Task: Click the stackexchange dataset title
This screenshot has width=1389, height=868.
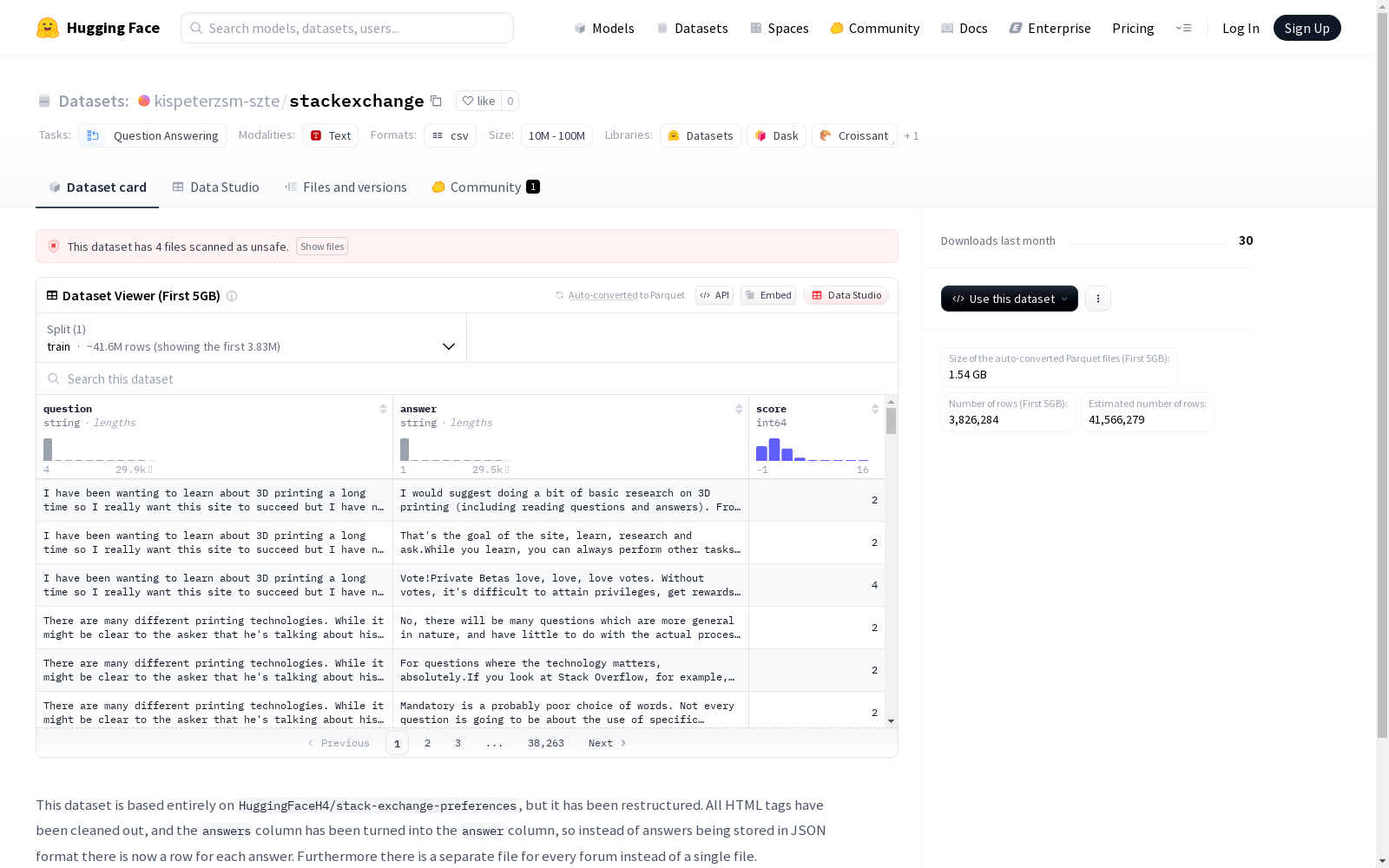Action: [357, 101]
